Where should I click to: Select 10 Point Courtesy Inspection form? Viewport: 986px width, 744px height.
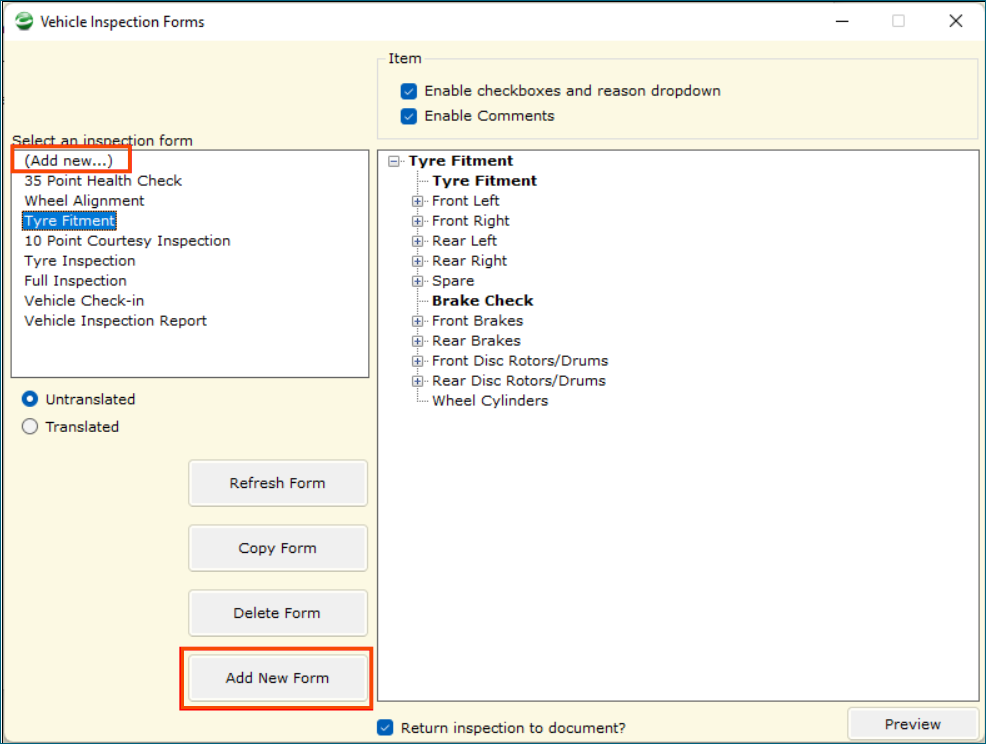[127, 241]
